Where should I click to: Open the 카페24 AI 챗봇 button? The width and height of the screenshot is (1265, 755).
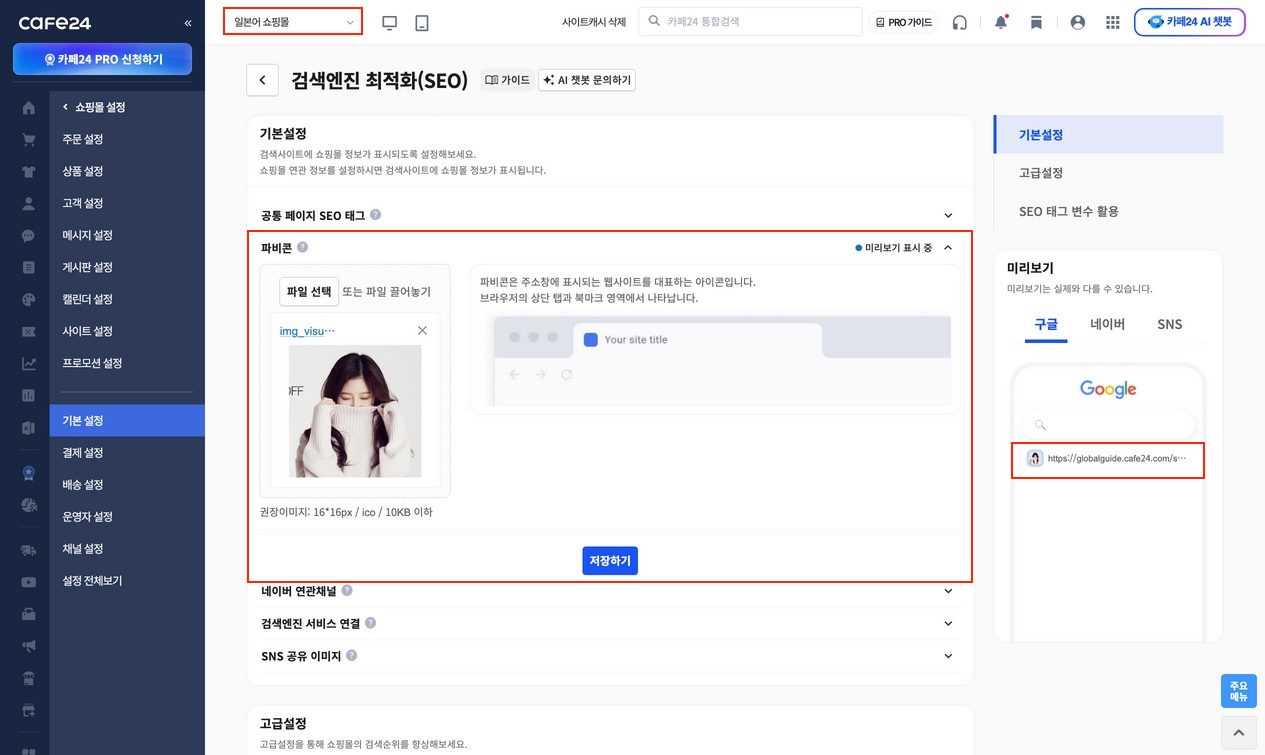1190,22
